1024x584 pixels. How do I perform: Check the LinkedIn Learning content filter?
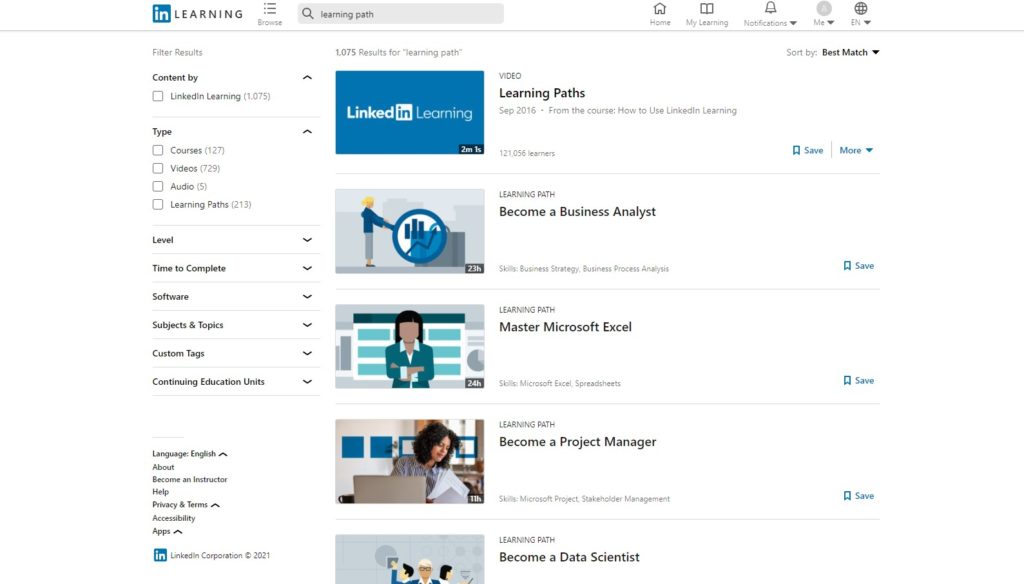pyautogui.click(x=158, y=96)
